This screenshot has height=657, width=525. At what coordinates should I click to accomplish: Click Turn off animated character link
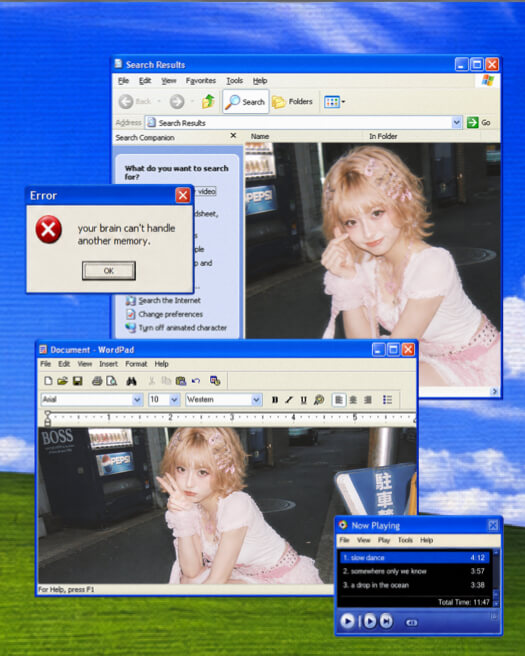(183, 328)
